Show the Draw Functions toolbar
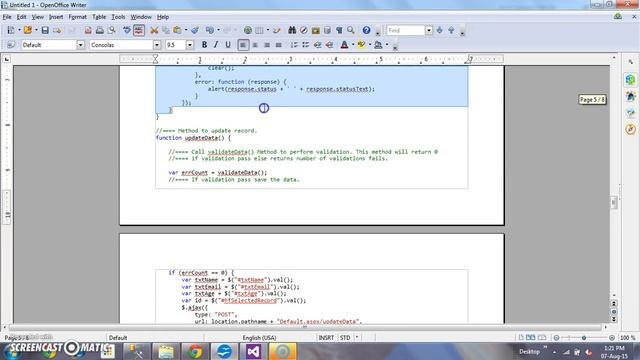The width and height of the screenshot is (640, 360). (x=277, y=30)
